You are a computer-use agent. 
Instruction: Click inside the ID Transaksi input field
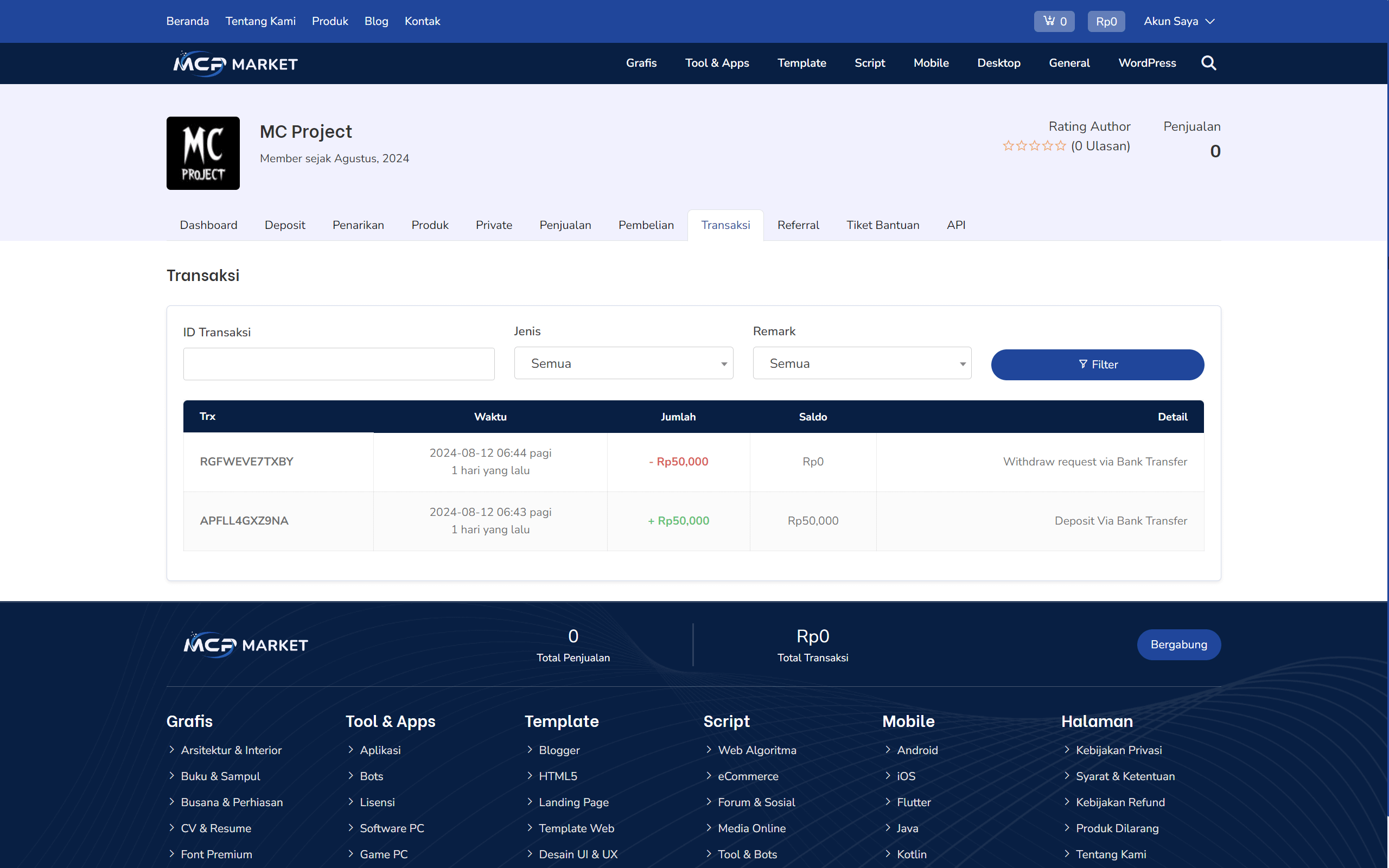(x=338, y=363)
